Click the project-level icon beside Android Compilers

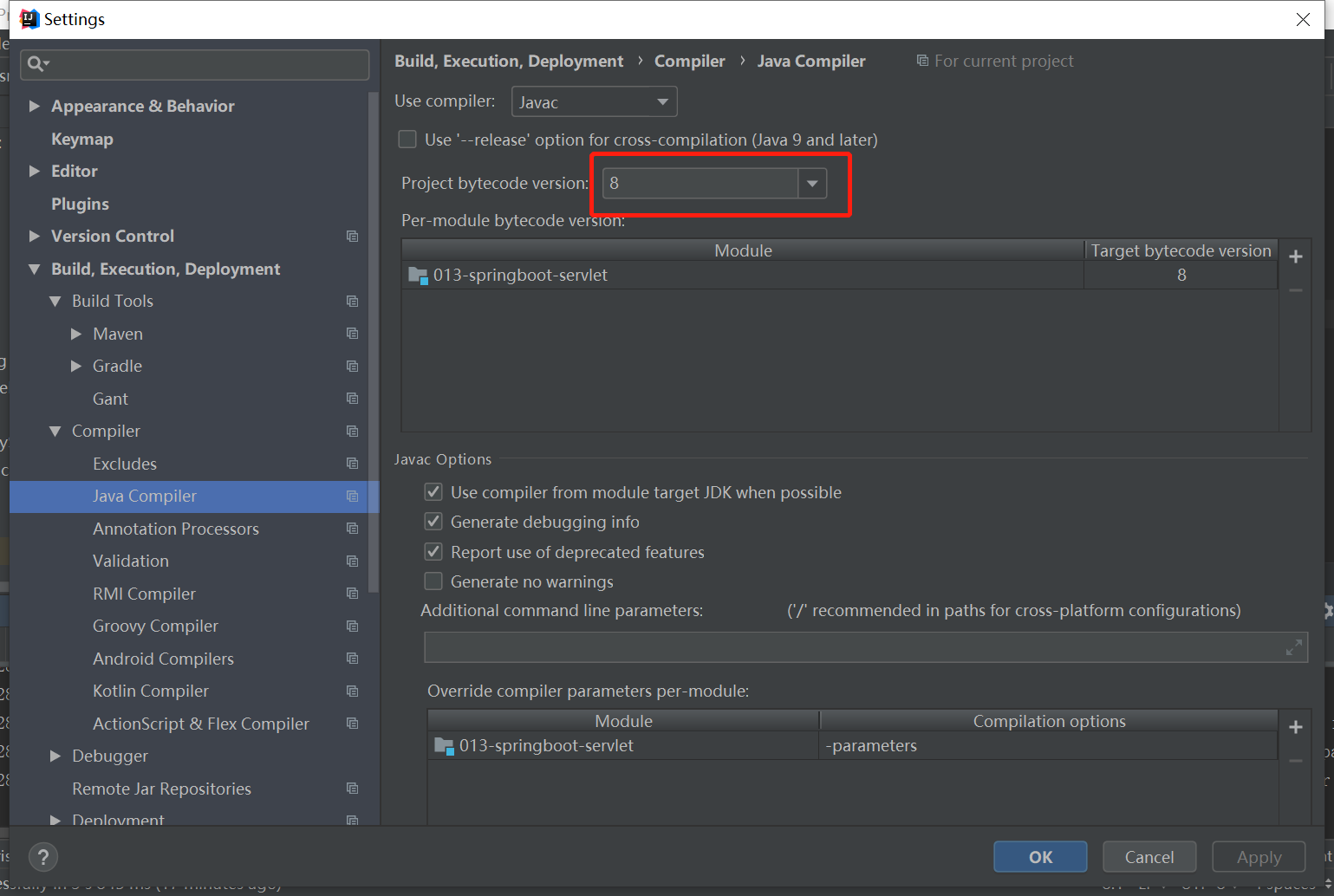pyautogui.click(x=352, y=659)
